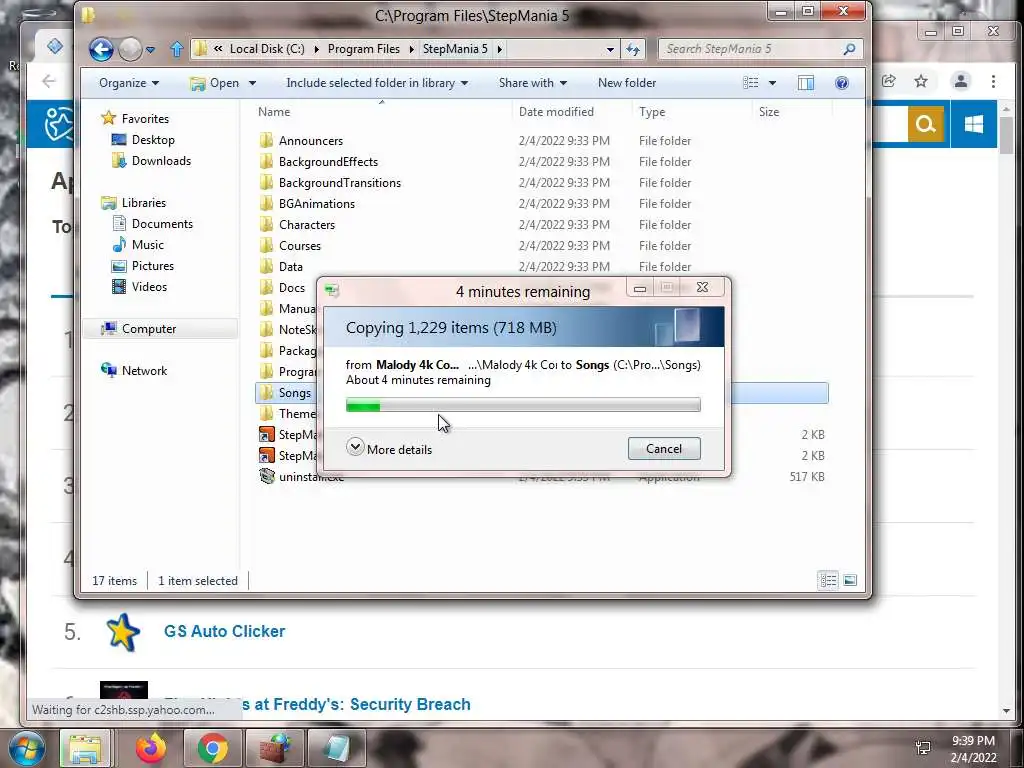
Task: Open the view options dropdown arrow
Action: [x=773, y=83]
